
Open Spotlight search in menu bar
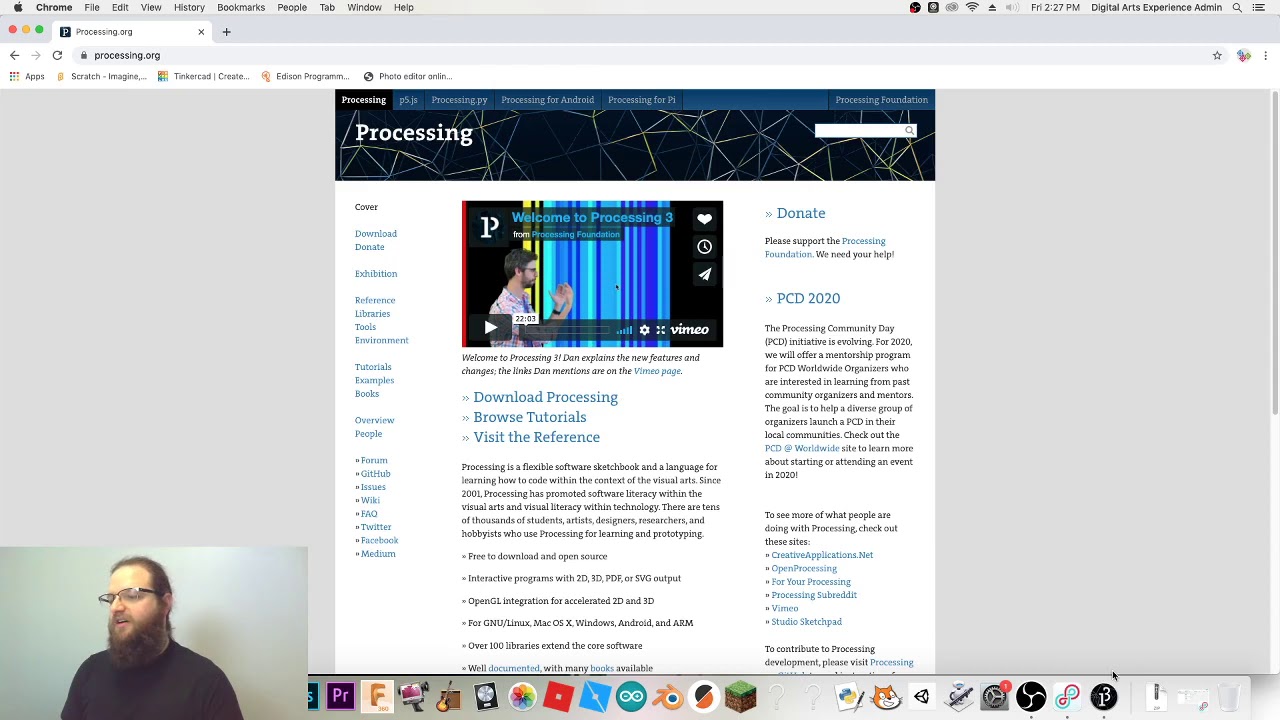click(x=1237, y=7)
